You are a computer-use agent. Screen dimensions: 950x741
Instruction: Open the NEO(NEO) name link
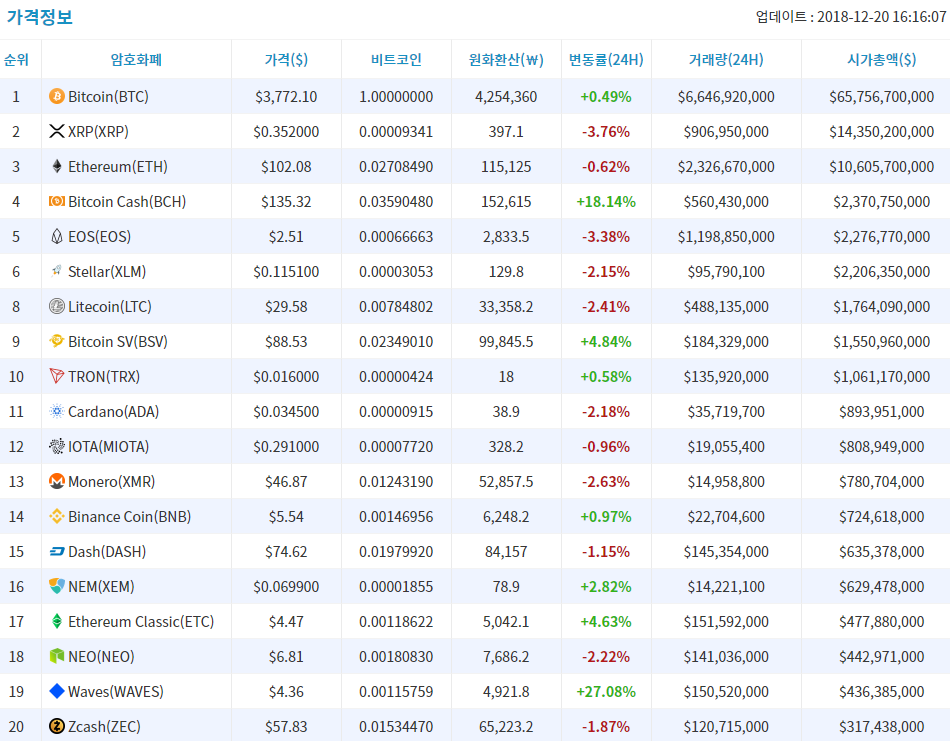(x=101, y=656)
